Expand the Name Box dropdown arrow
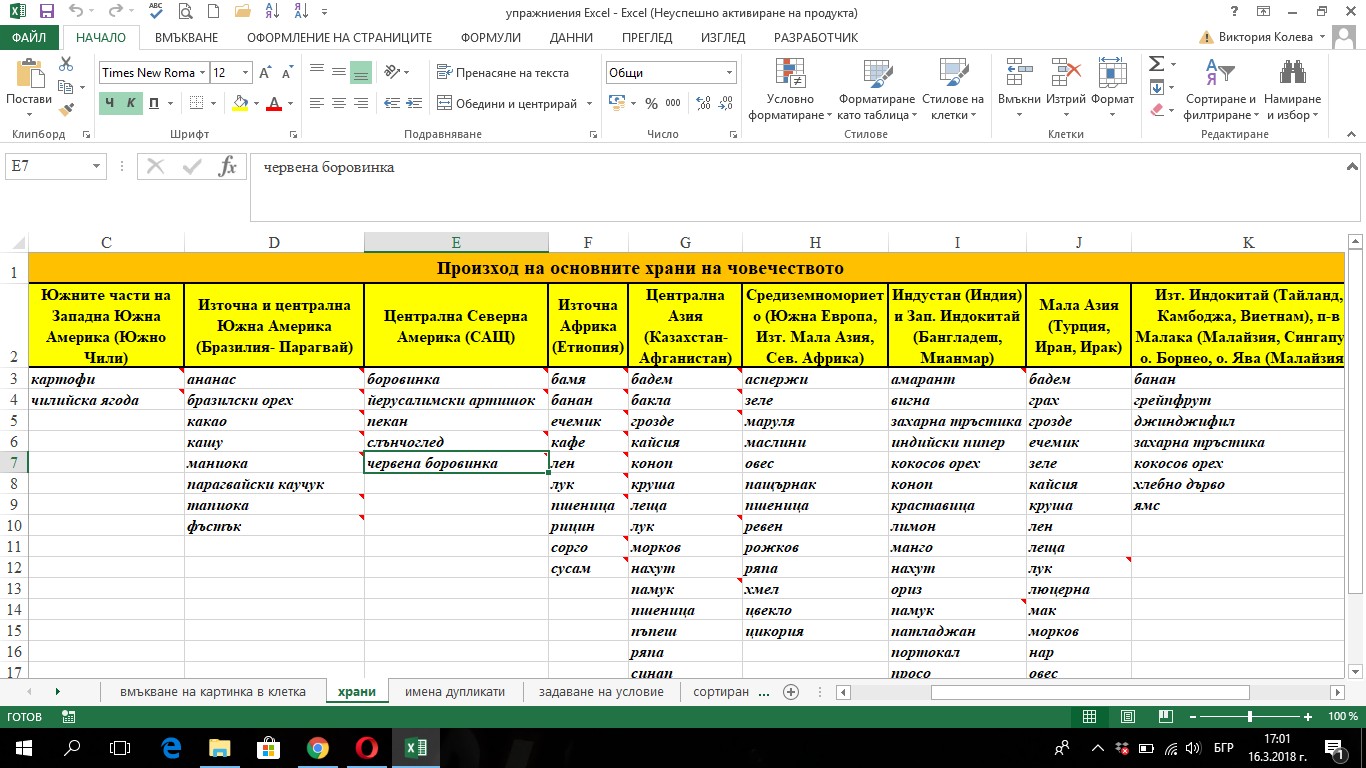1366x768 pixels. 97,167
